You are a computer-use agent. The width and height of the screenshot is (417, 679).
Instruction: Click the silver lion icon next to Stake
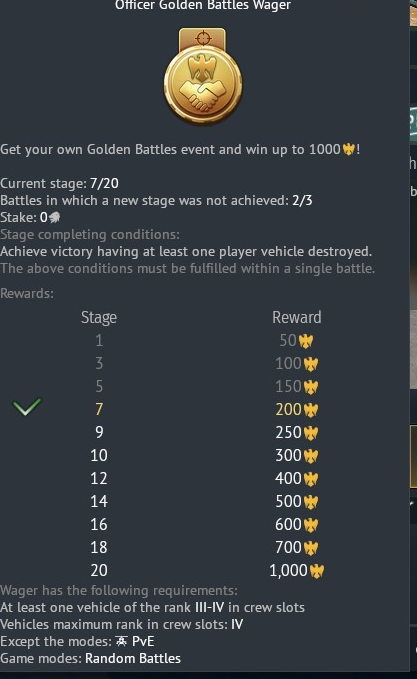tap(55, 217)
